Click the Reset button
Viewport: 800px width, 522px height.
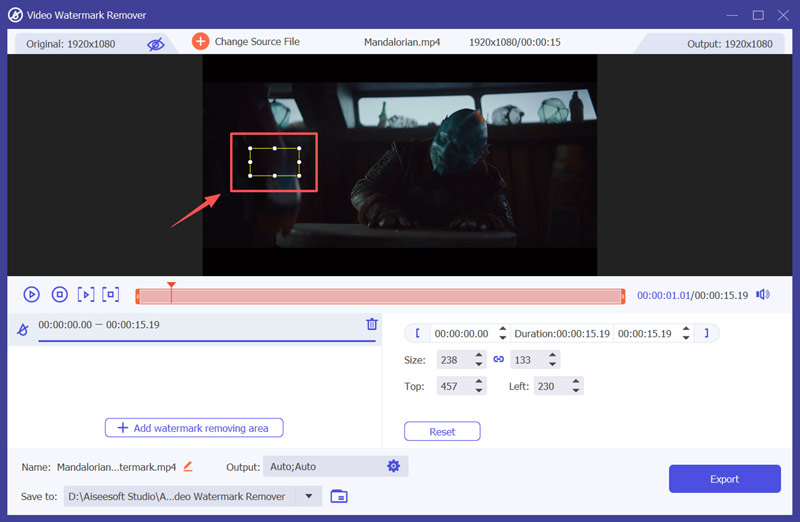(442, 431)
